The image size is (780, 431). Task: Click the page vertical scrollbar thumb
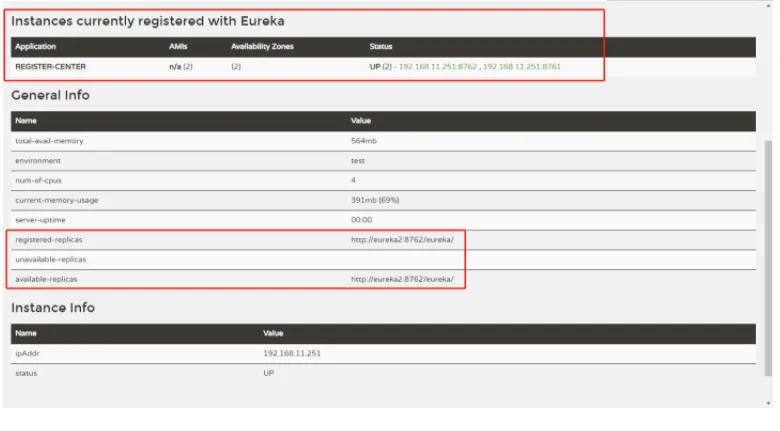[769, 258]
